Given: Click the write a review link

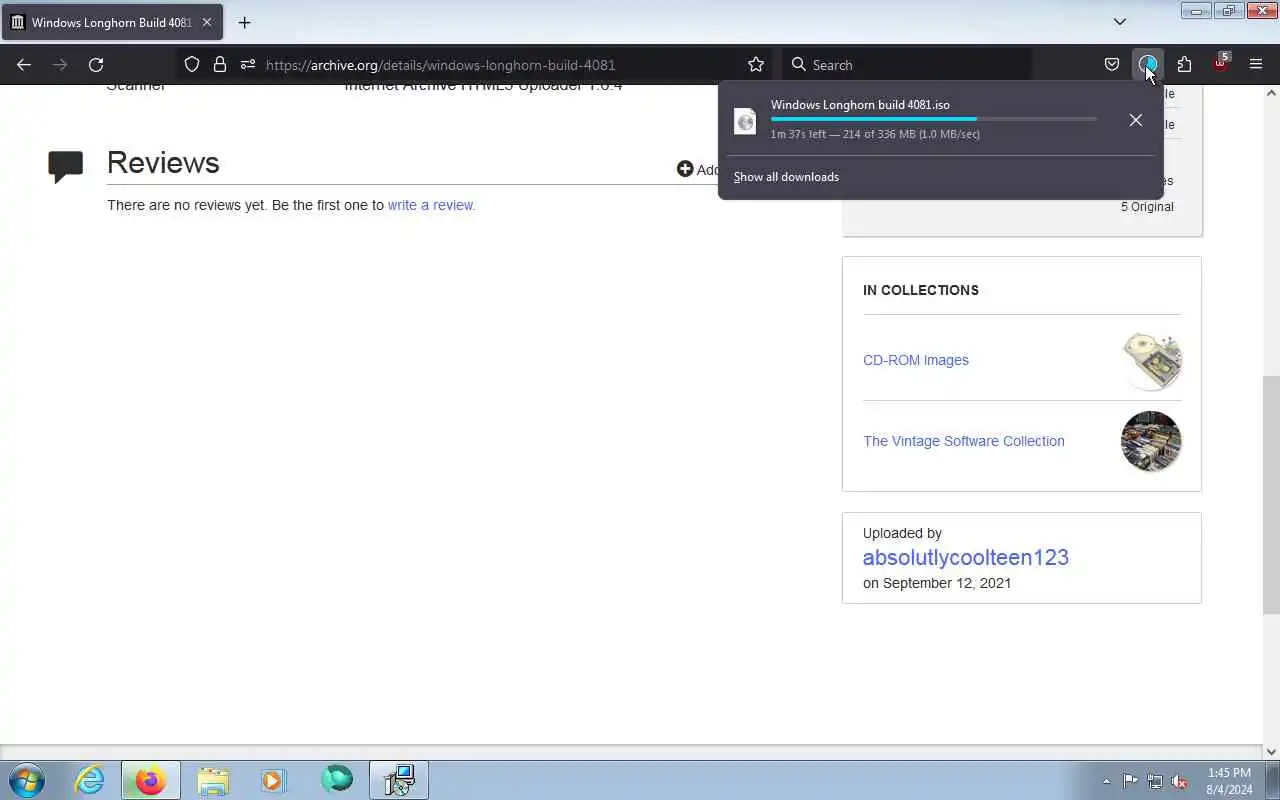Looking at the screenshot, I should tap(431, 205).
